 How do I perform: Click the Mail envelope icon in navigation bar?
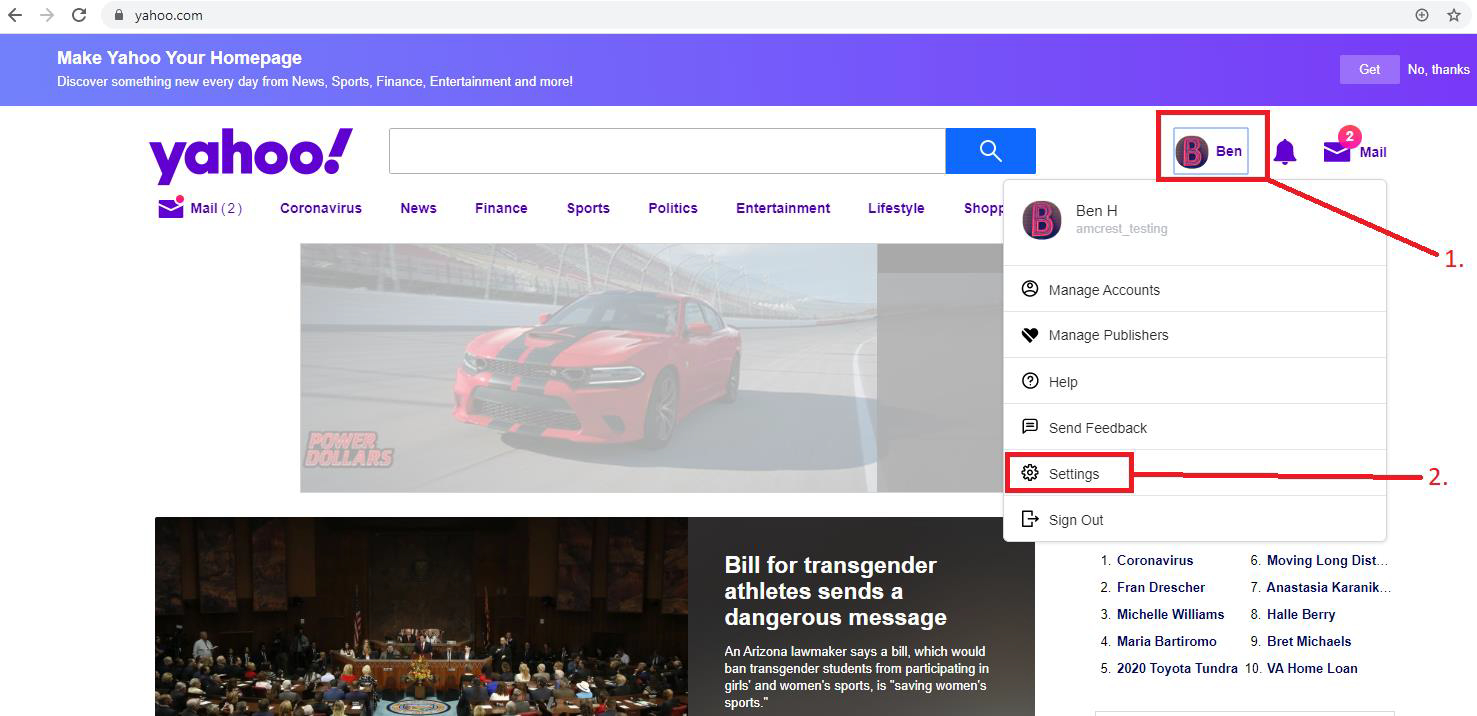click(170, 208)
